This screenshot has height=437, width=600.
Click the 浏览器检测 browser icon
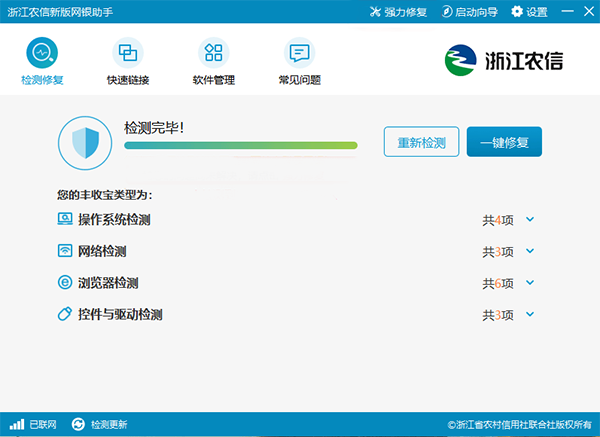65,282
